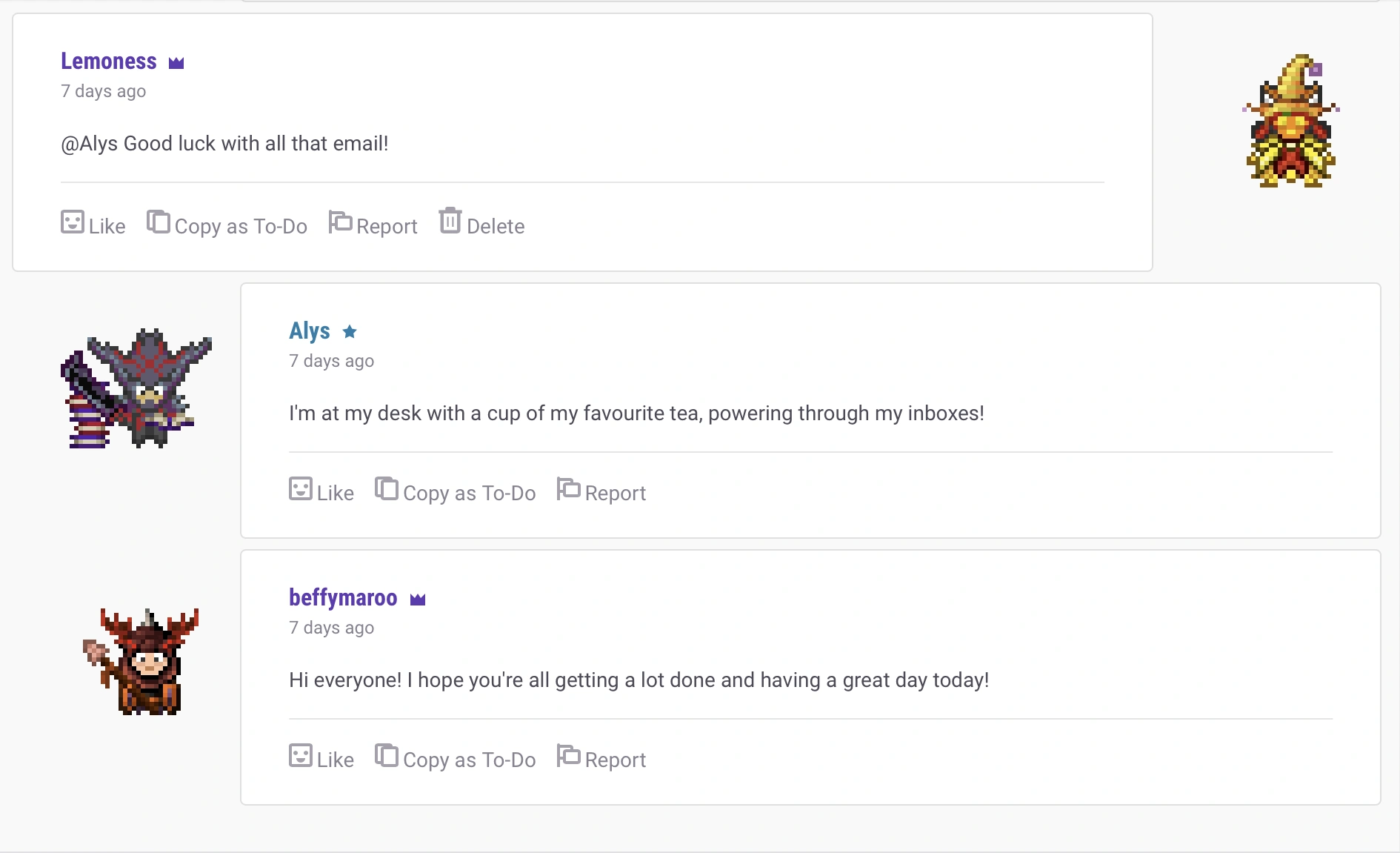Image resolution: width=1400 pixels, height=853 pixels.
Task: Like Lemoness's good luck message
Action: point(93,225)
